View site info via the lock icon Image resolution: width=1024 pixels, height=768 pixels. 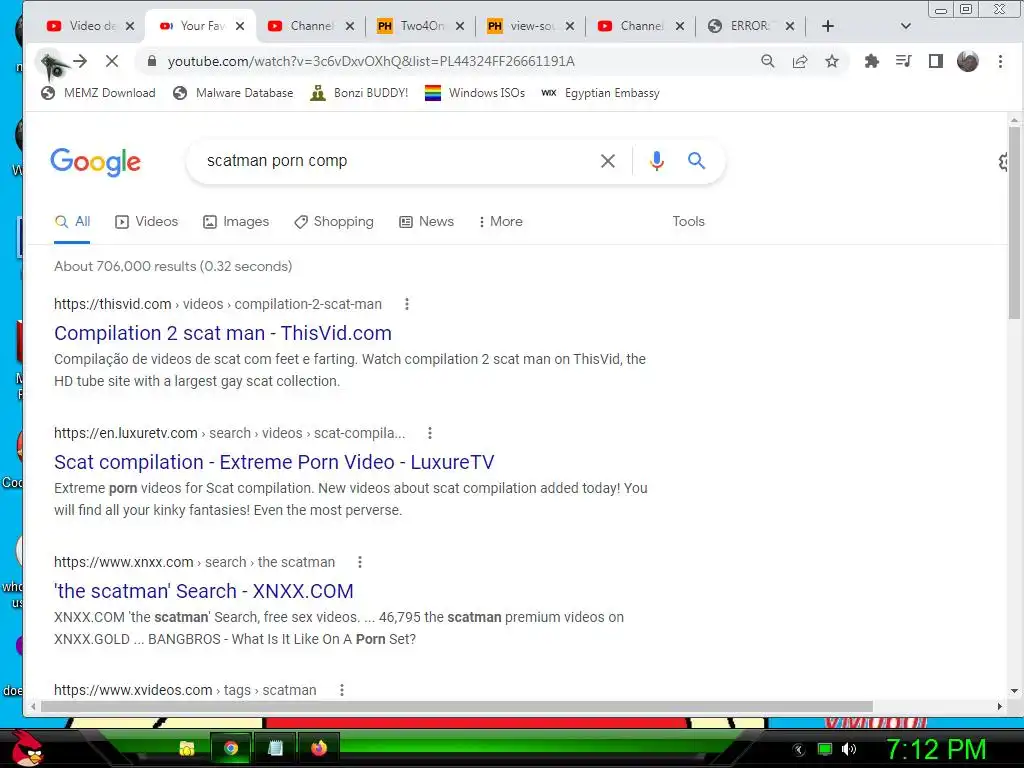[152, 61]
